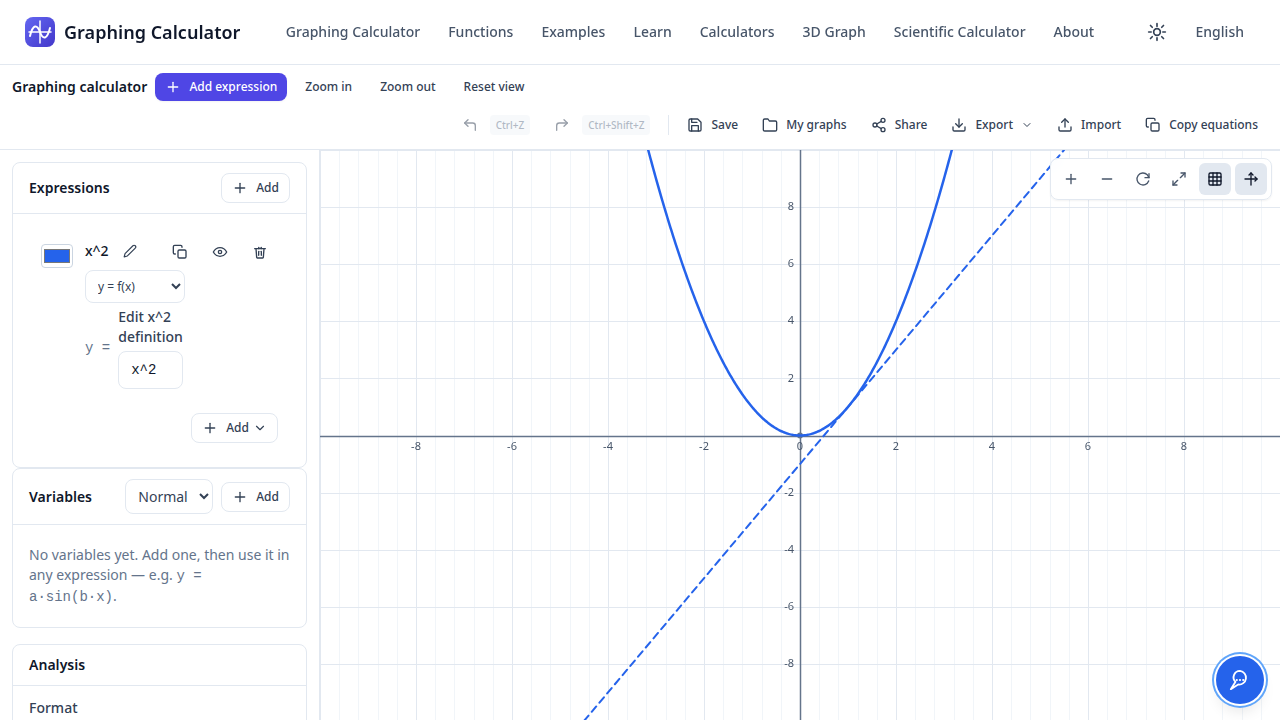1280x720 pixels.
Task: Toggle the grid lines button on graph
Action: tap(1215, 179)
